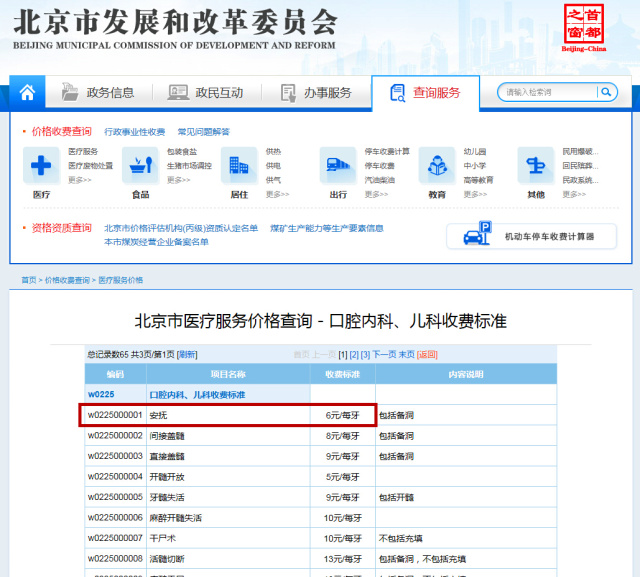Open 中小学 link
Viewport: 640px width, 577px height.
coord(475,166)
